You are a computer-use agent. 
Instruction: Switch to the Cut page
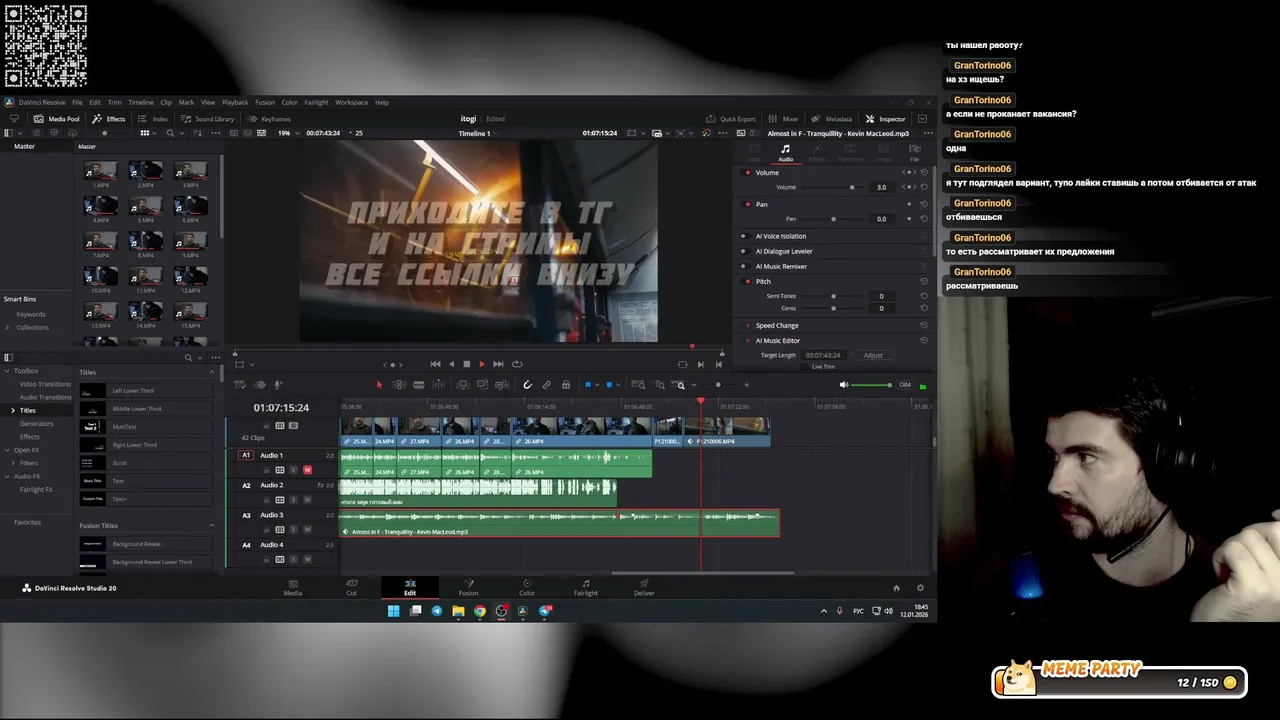tap(351, 588)
